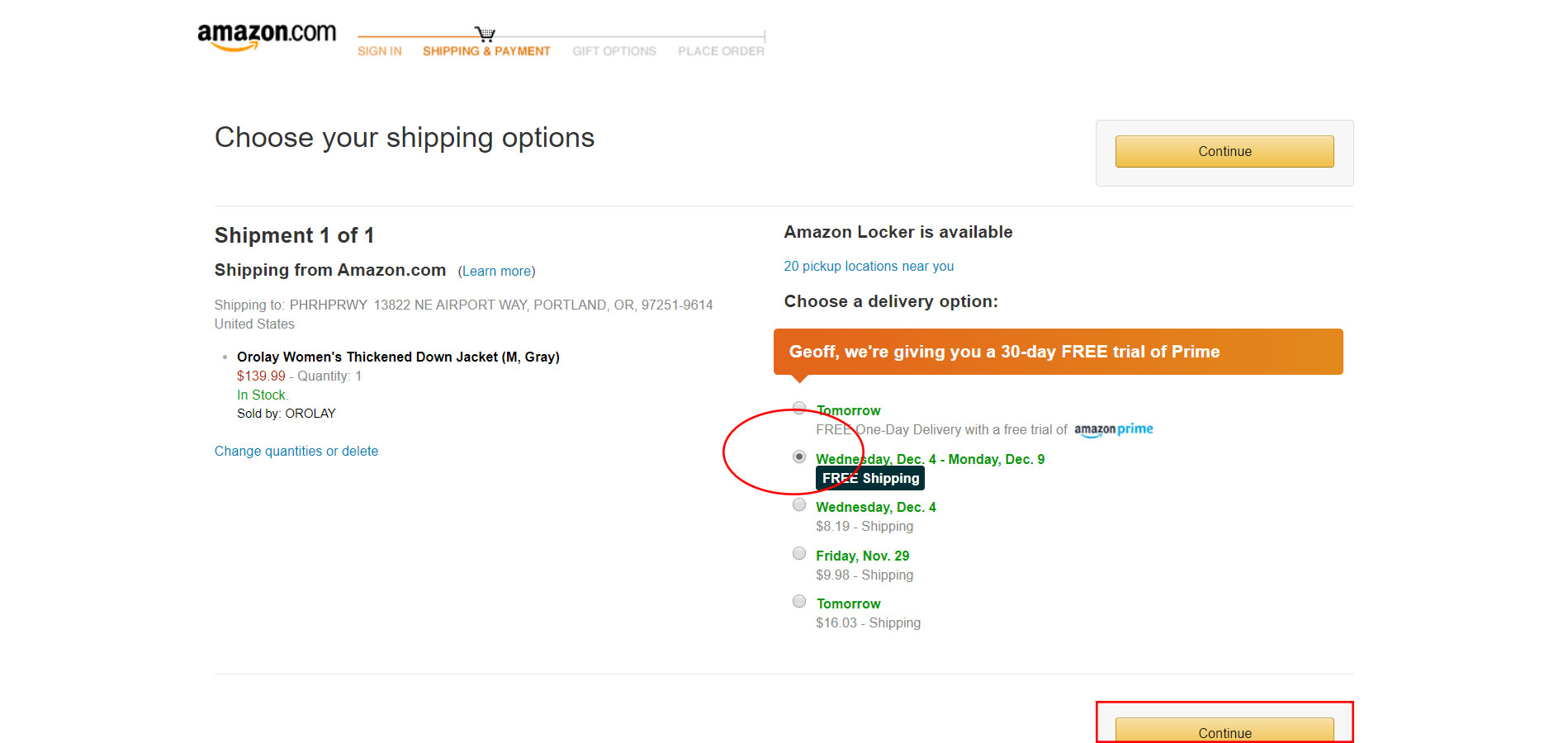The width and height of the screenshot is (1568, 743).
Task: Click Orolay Women's Thickened Down Jacket title
Action: [398, 357]
